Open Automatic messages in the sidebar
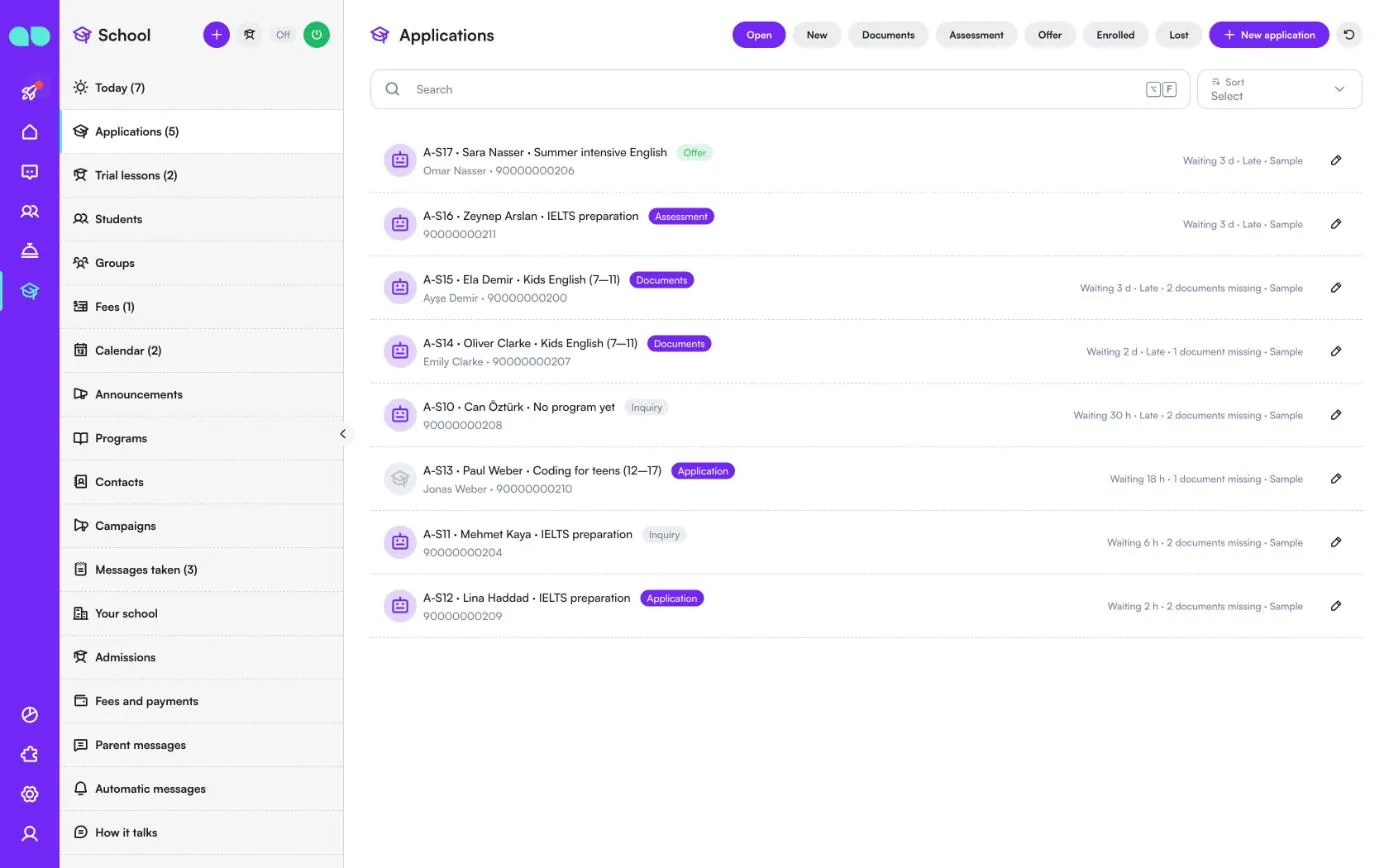This screenshot has height=868, width=1389. [x=202, y=789]
